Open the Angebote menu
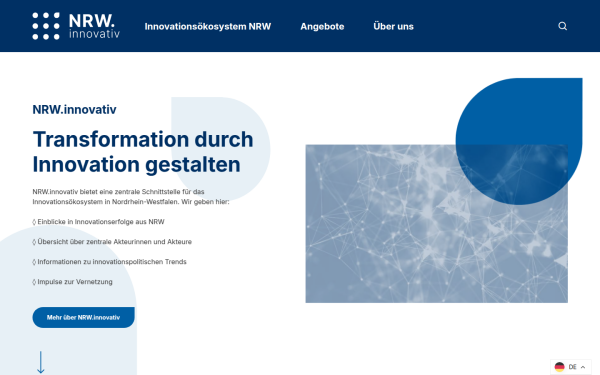Image resolution: width=600 pixels, height=375 pixels. click(x=322, y=26)
